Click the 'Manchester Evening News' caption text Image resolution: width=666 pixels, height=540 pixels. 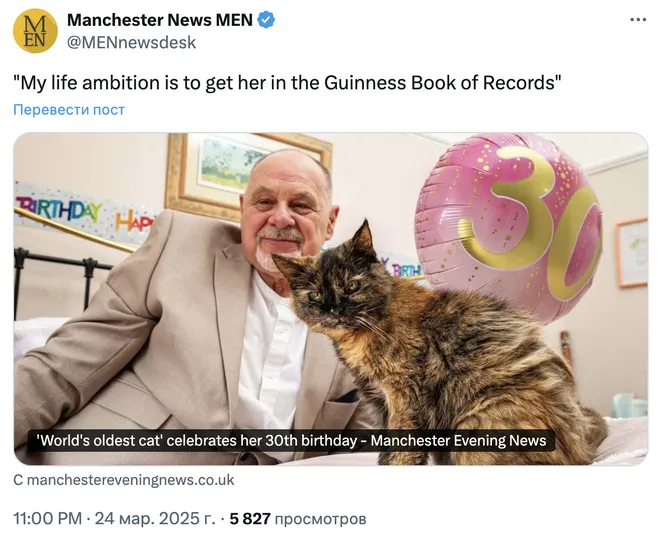(x=459, y=441)
